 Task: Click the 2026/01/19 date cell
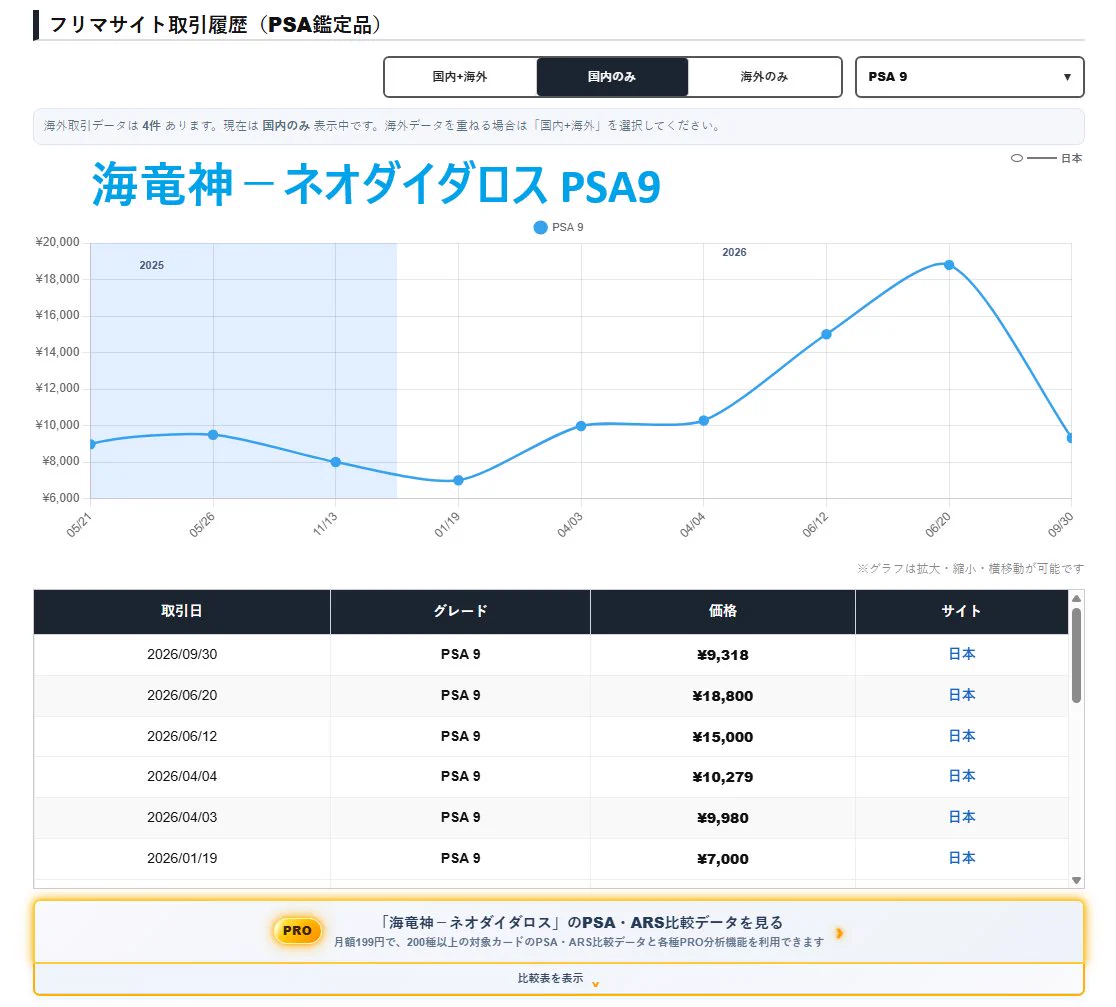pos(182,858)
